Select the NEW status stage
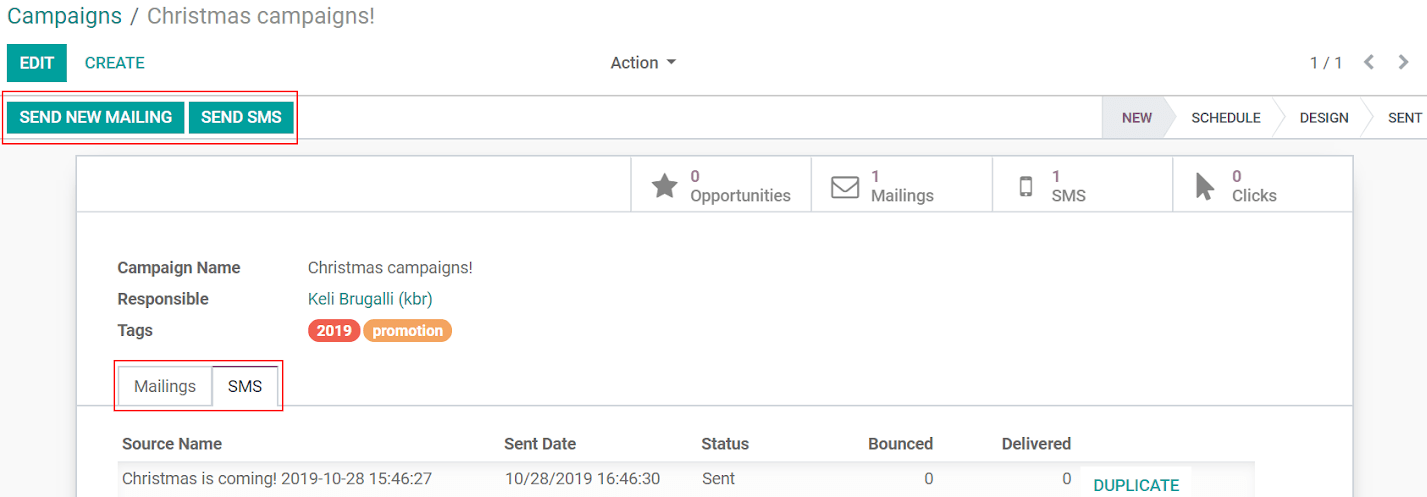The width and height of the screenshot is (1427, 497). [1137, 118]
